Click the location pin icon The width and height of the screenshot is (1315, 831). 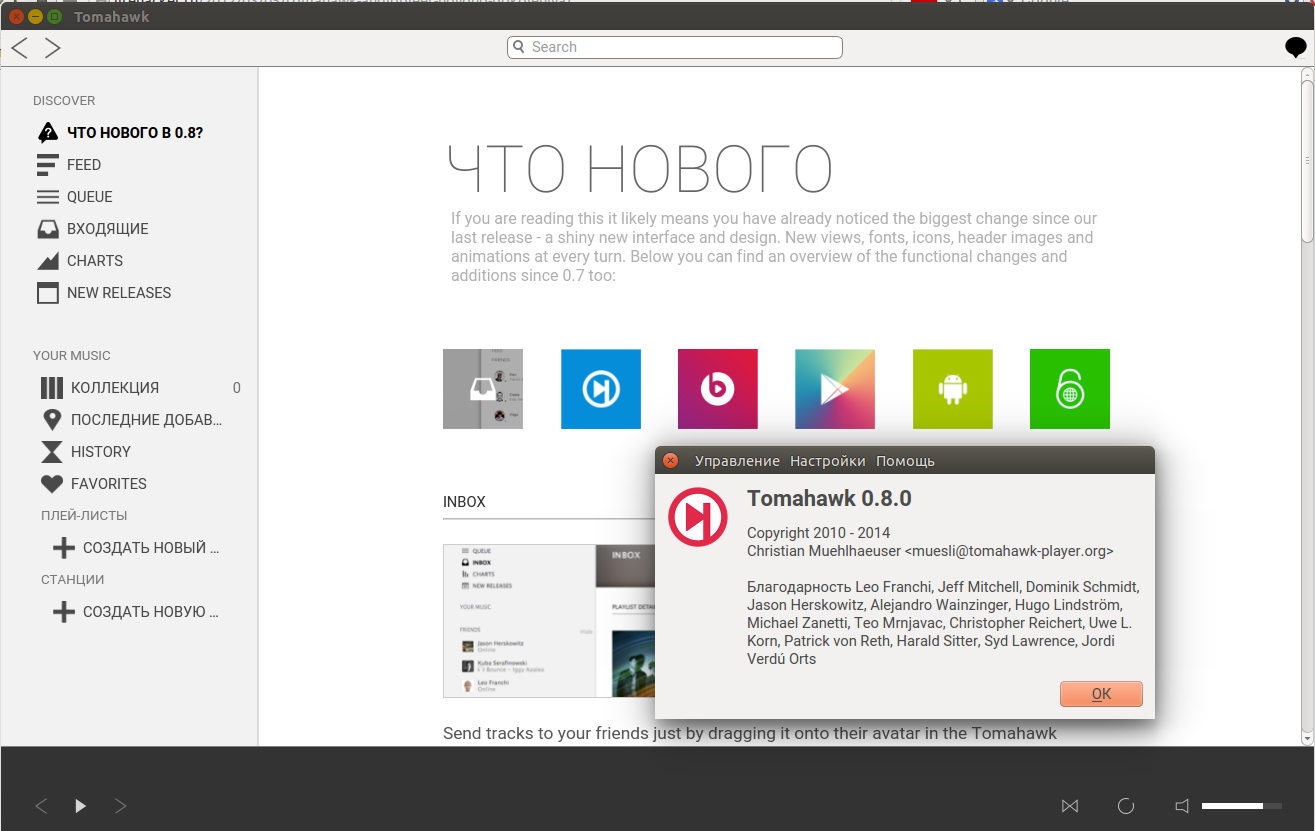click(52, 419)
